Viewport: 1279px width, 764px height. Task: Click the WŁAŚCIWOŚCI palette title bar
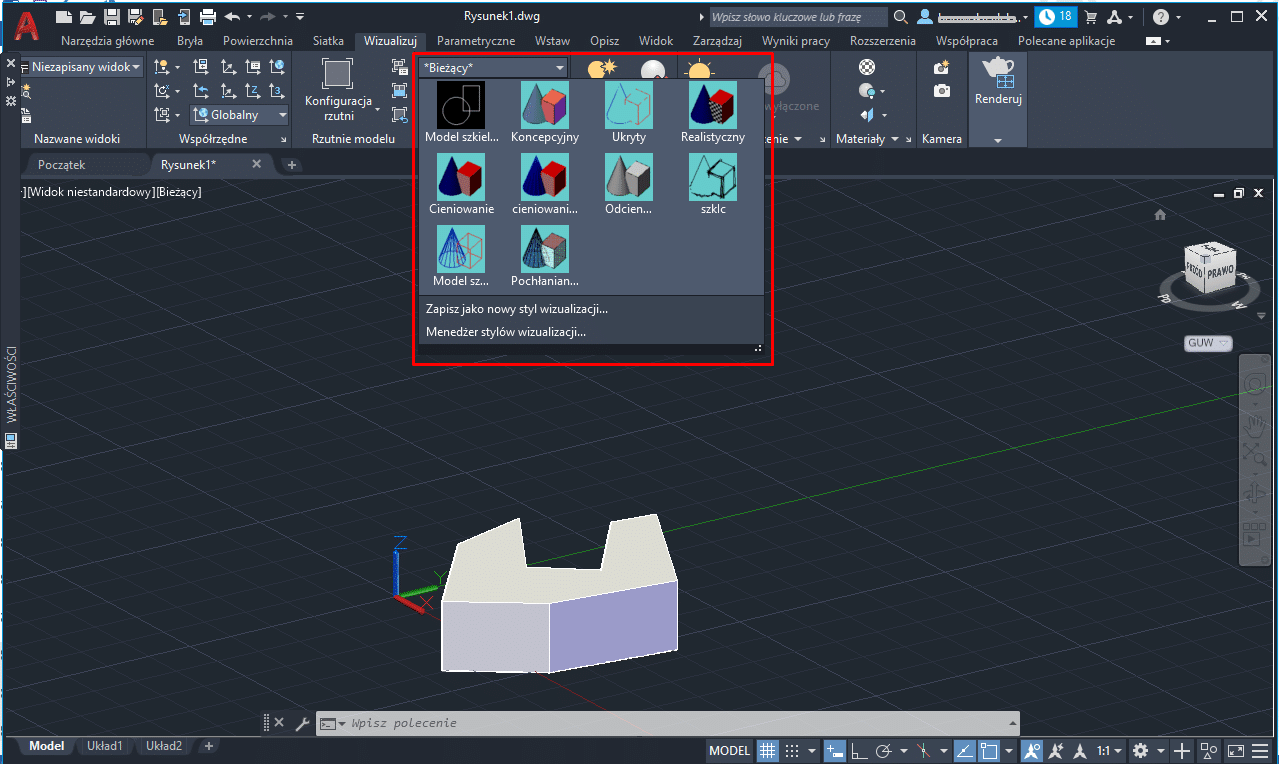click(12, 384)
